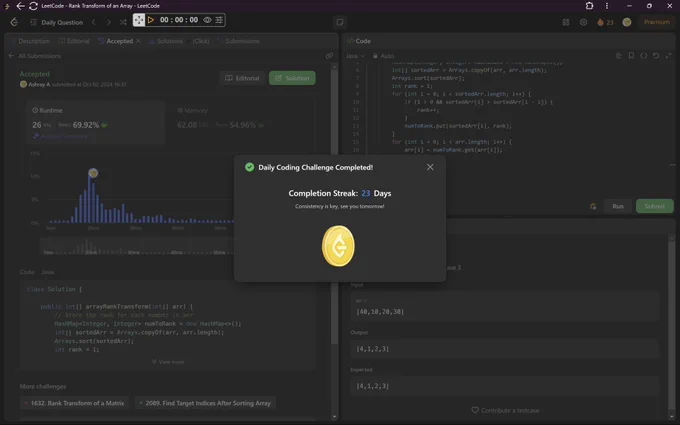Click the Auto lock indicator

click(383, 56)
